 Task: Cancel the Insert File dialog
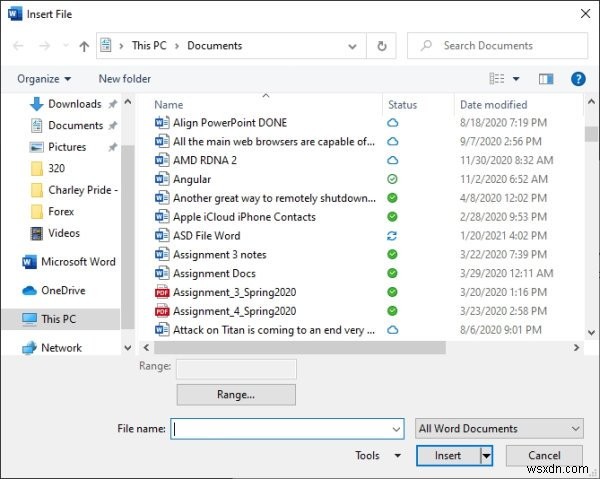click(x=544, y=455)
